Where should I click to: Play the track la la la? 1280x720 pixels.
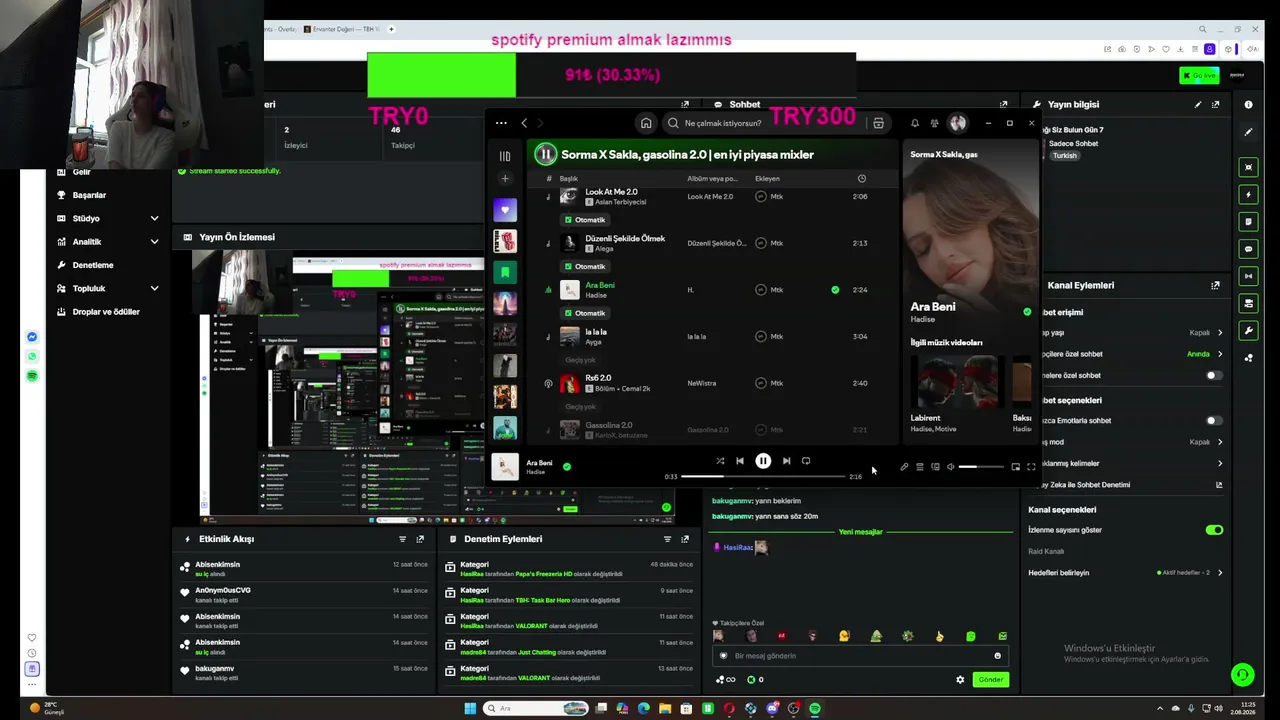[x=596, y=332]
